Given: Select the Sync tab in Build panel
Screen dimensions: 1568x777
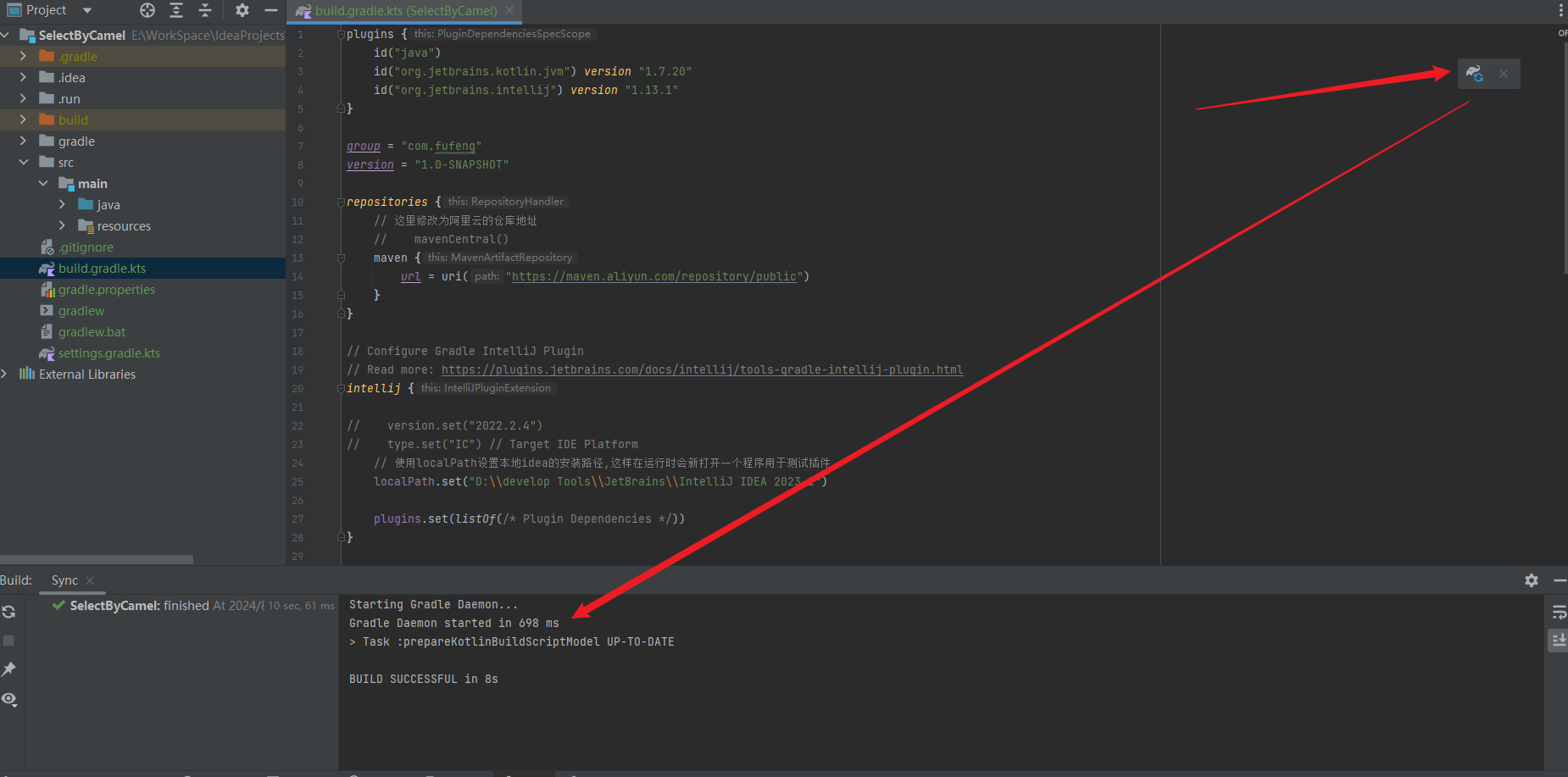Looking at the screenshot, I should tap(64, 580).
